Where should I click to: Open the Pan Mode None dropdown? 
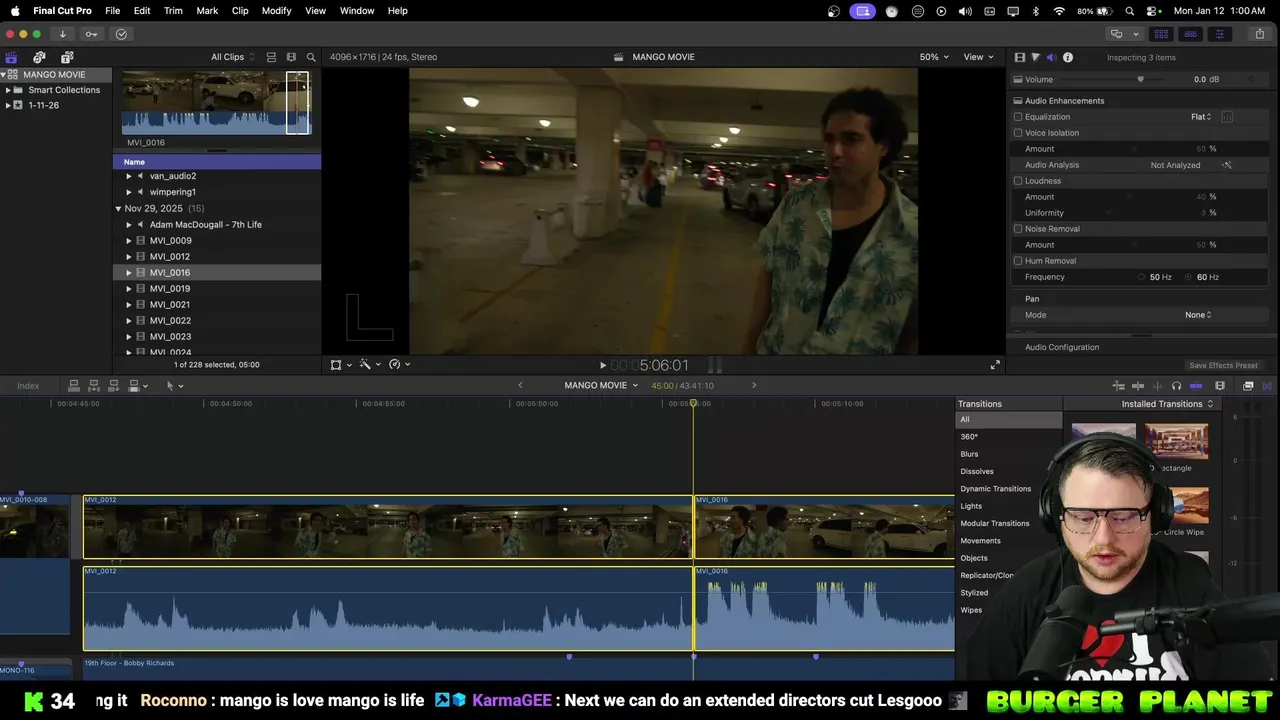click(1198, 315)
